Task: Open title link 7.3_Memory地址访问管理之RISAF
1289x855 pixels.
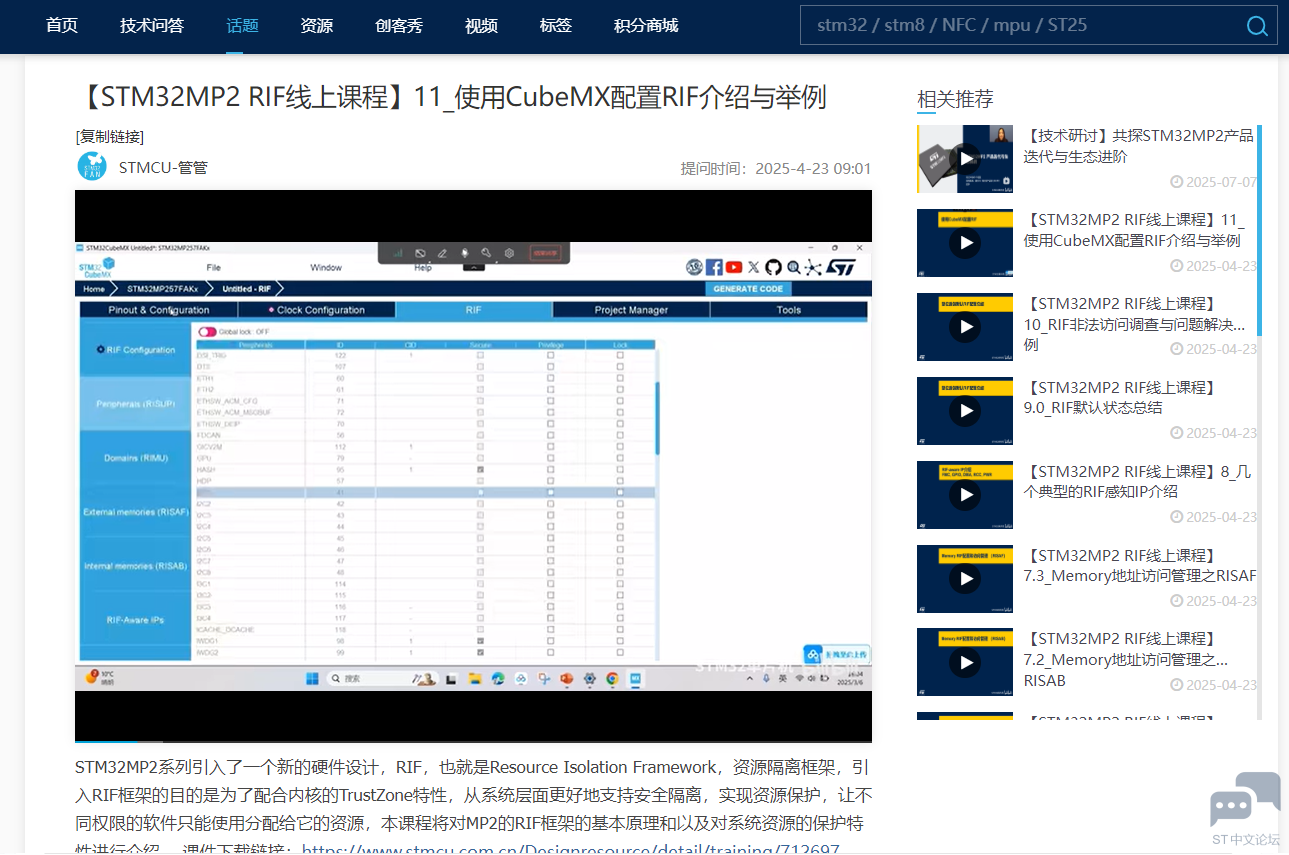Action: [1138, 565]
